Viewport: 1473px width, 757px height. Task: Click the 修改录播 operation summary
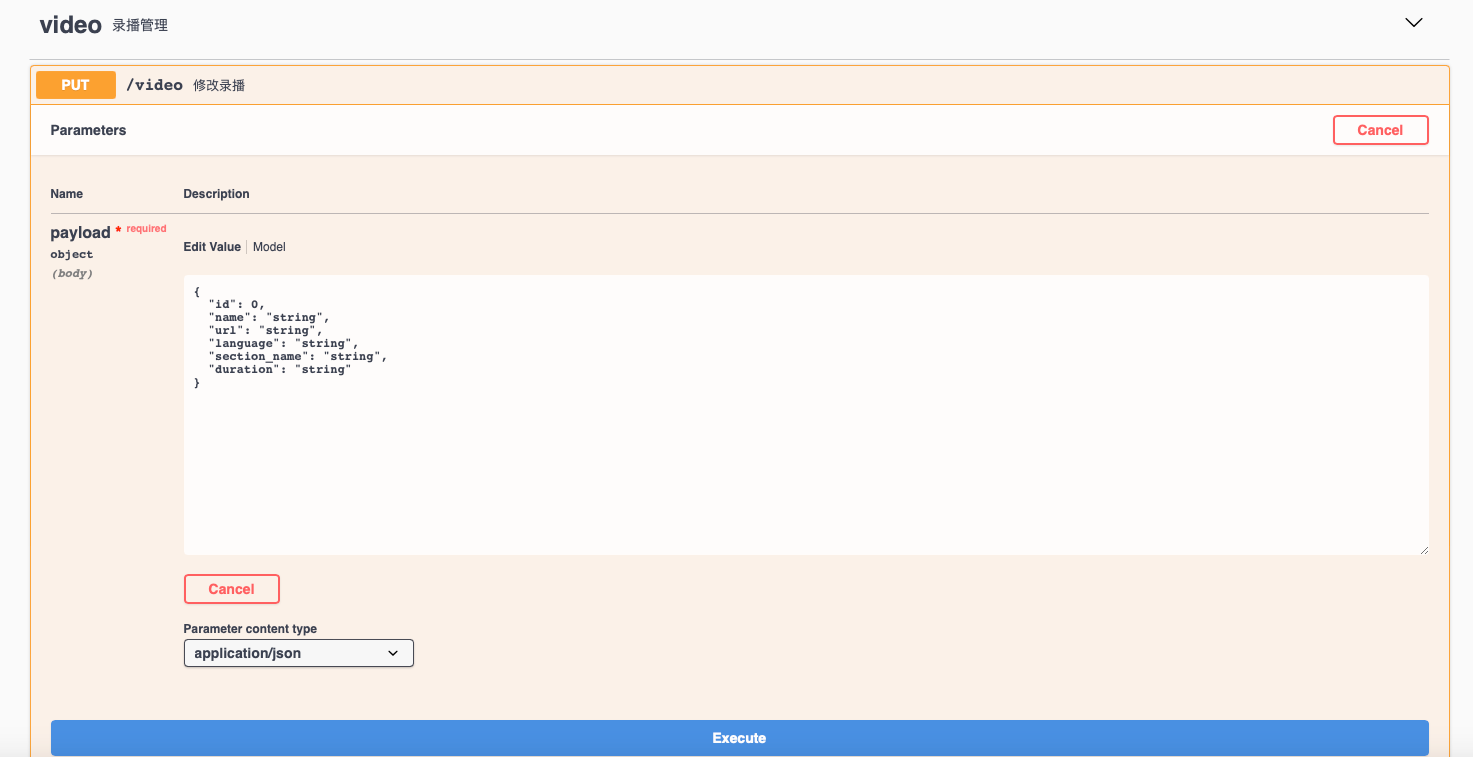coord(219,86)
